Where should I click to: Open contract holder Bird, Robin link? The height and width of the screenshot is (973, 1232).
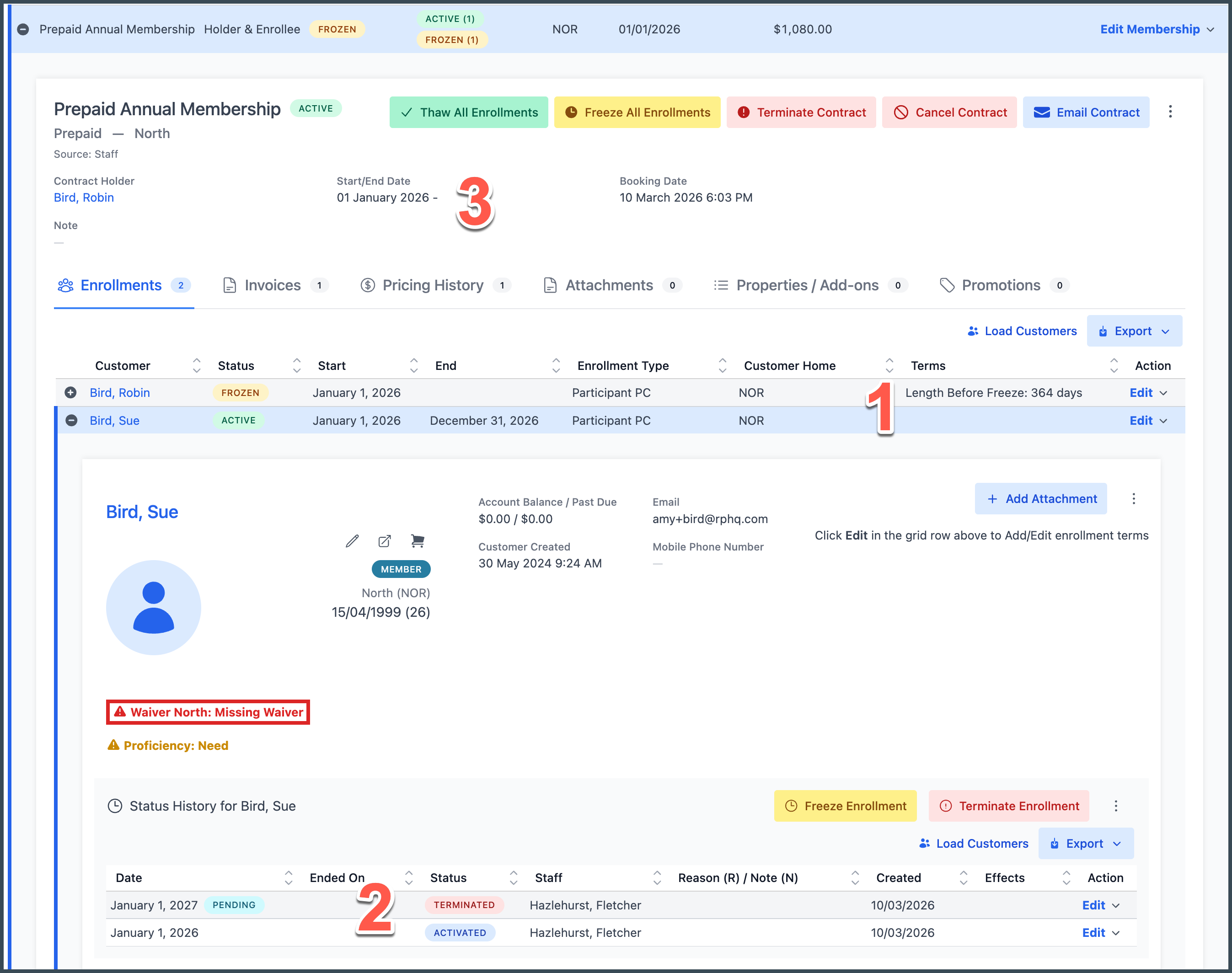[84, 198]
